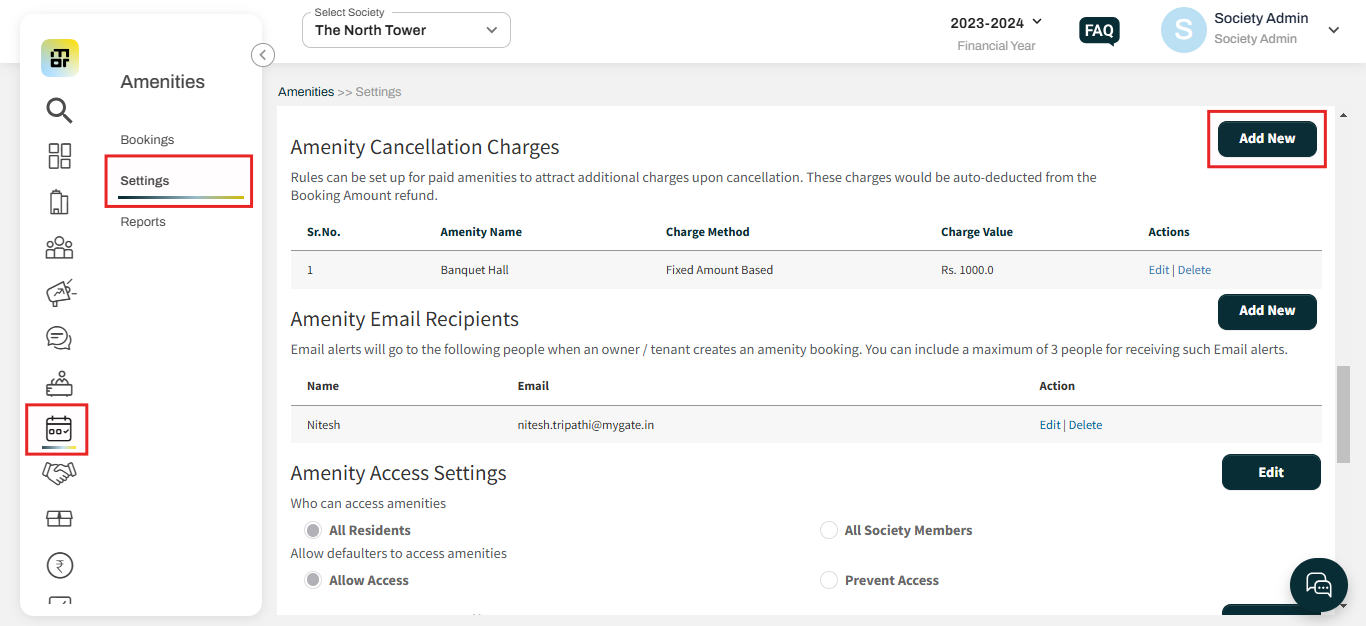Select the highlighted Amenities calendar icon
Viewport: 1366px width, 626px height.
click(x=57, y=429)
